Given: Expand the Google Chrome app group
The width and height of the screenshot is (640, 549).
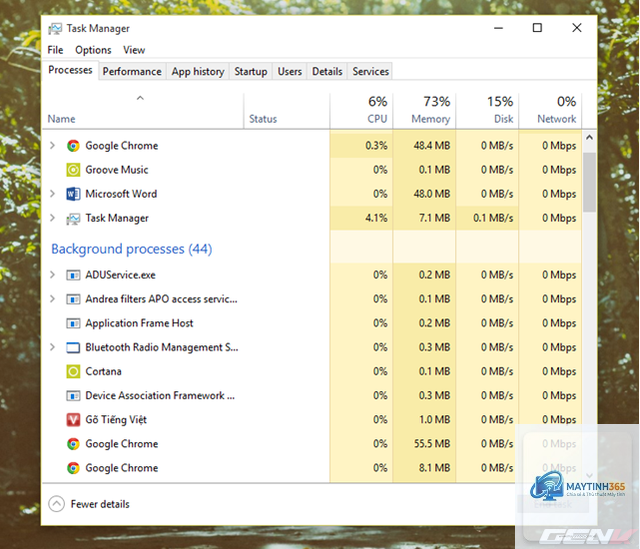Looking at the screenshot, I should click(52, 145).
